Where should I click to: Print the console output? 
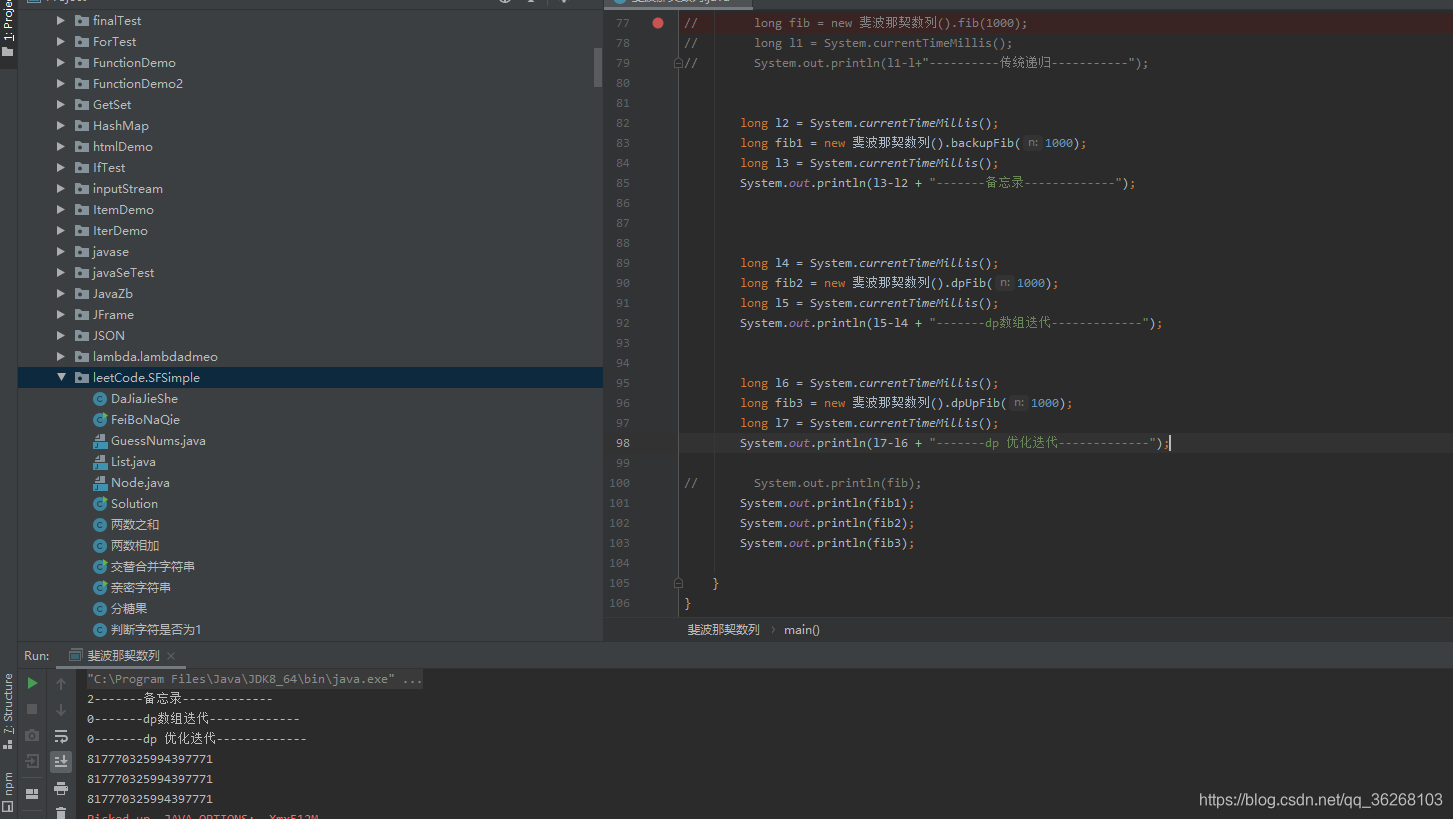(x=61, y=788)
